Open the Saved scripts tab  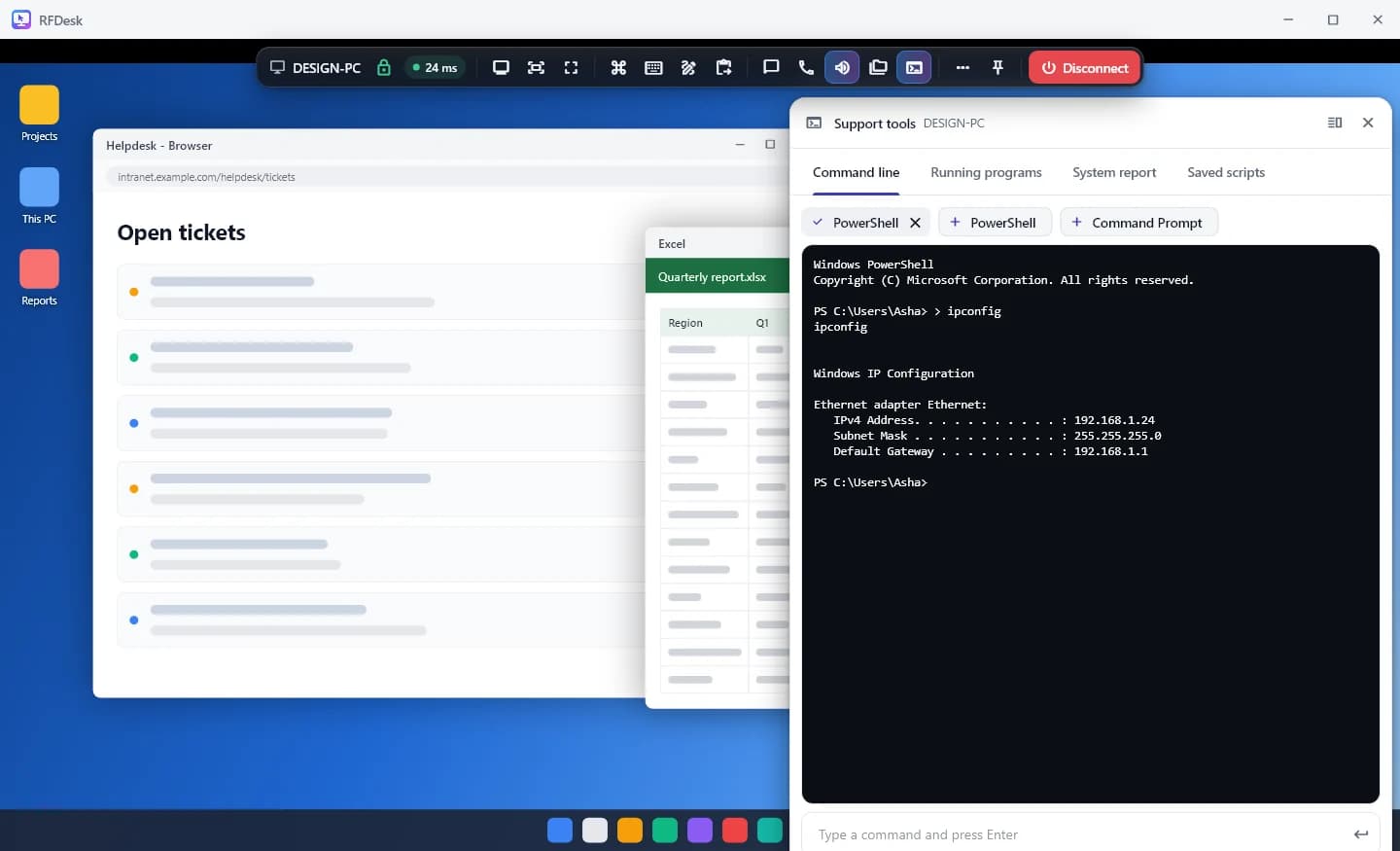pyautogui.click(x=1226, y=172)
